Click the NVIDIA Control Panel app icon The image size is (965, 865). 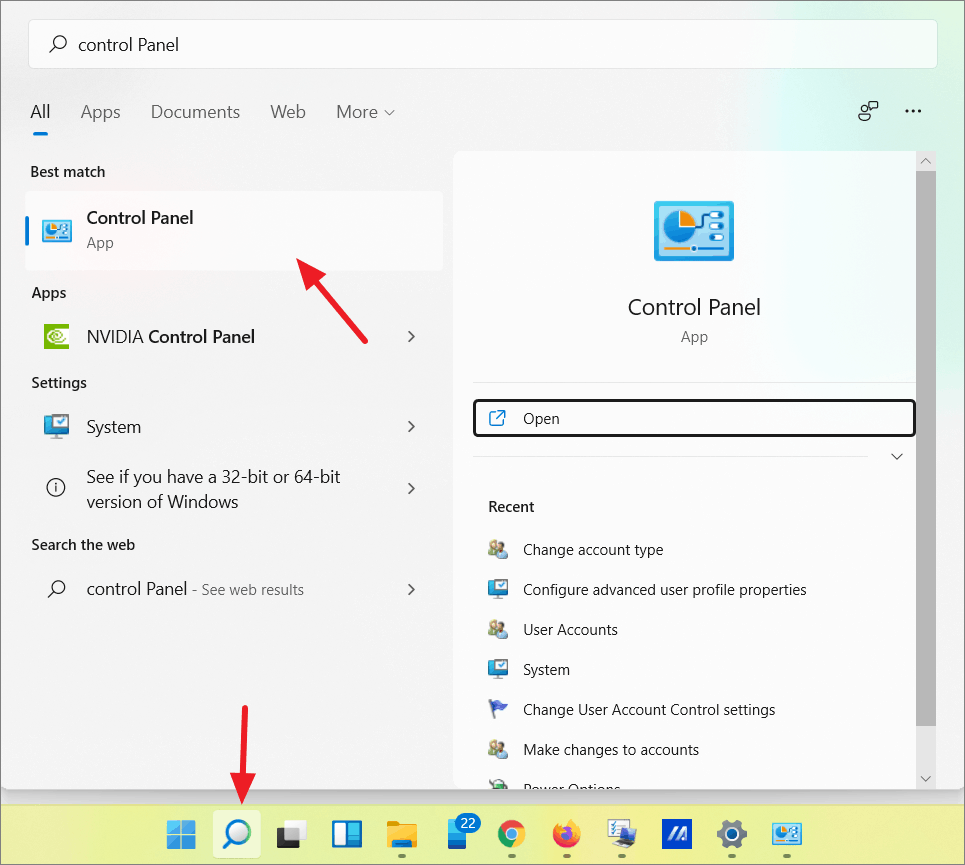point(57,337)
